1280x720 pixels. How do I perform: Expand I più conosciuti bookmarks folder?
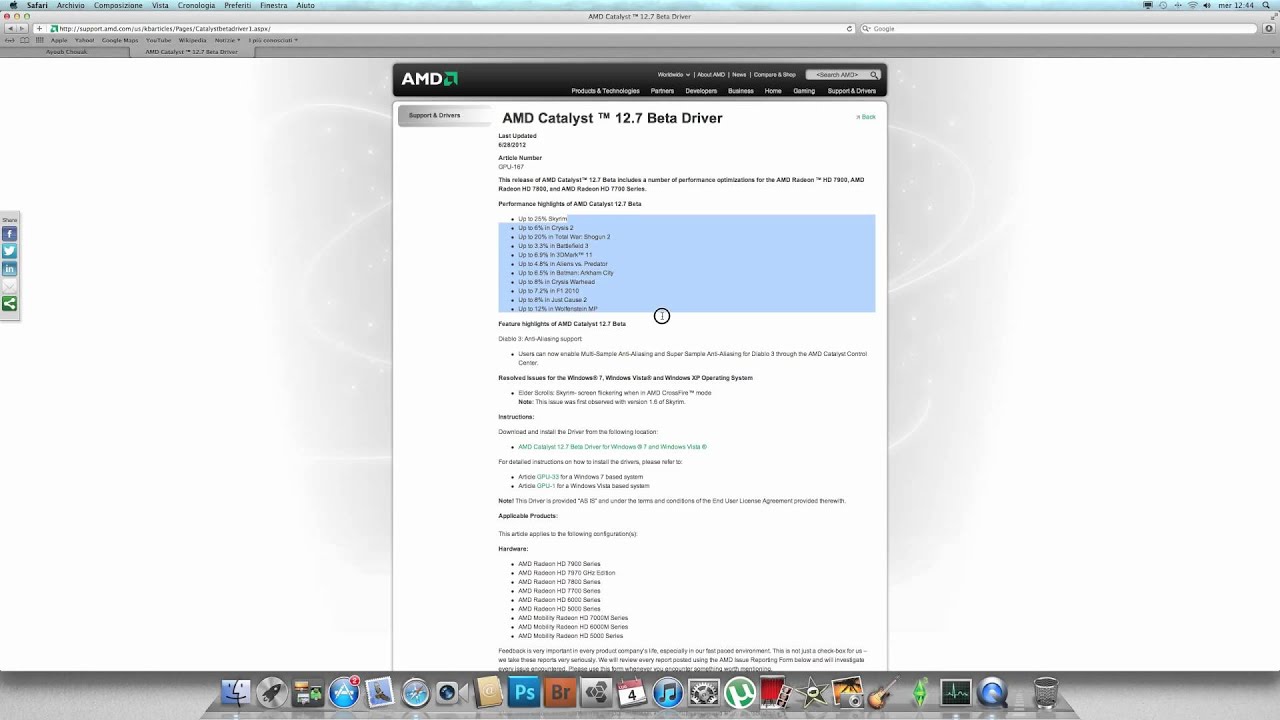tap(273, 40)
